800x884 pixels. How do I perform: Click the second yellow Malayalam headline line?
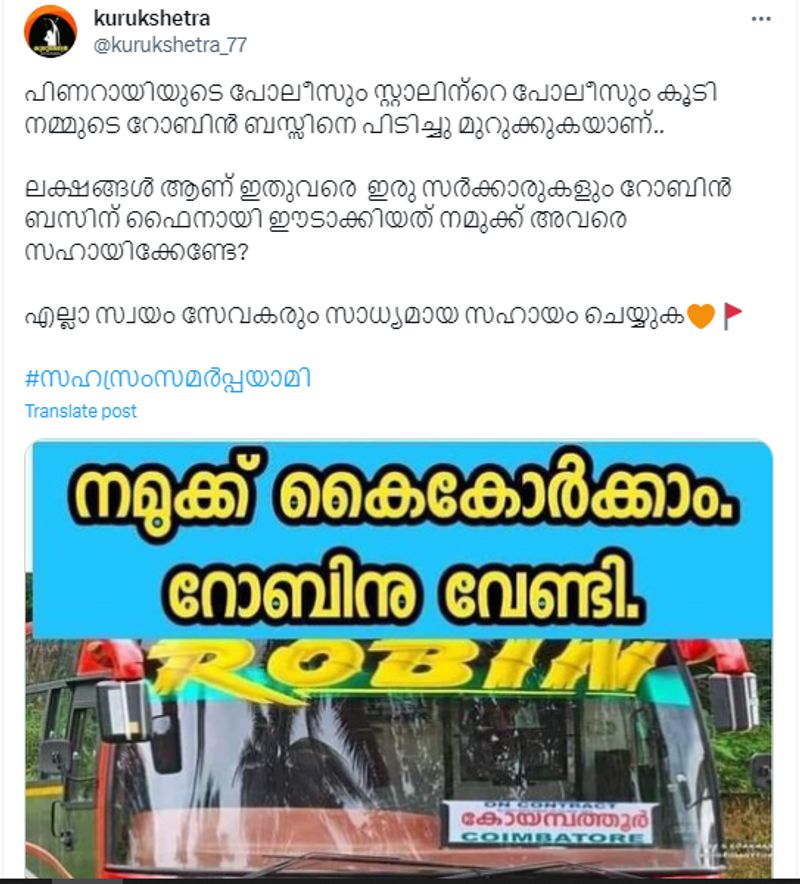pyautogui.click(x=403, y=587)
